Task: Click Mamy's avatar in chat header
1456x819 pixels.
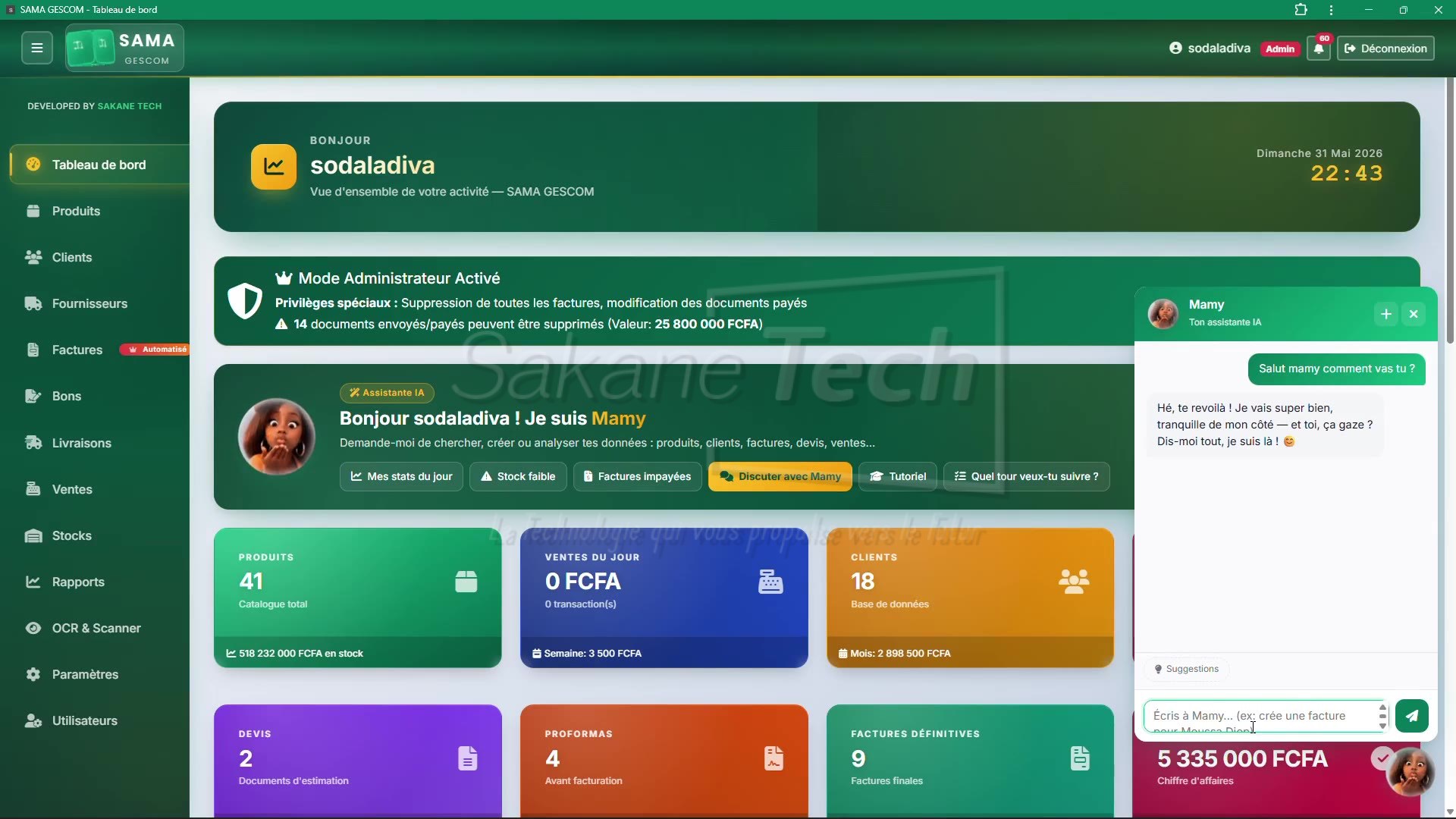Action: 1163,313
